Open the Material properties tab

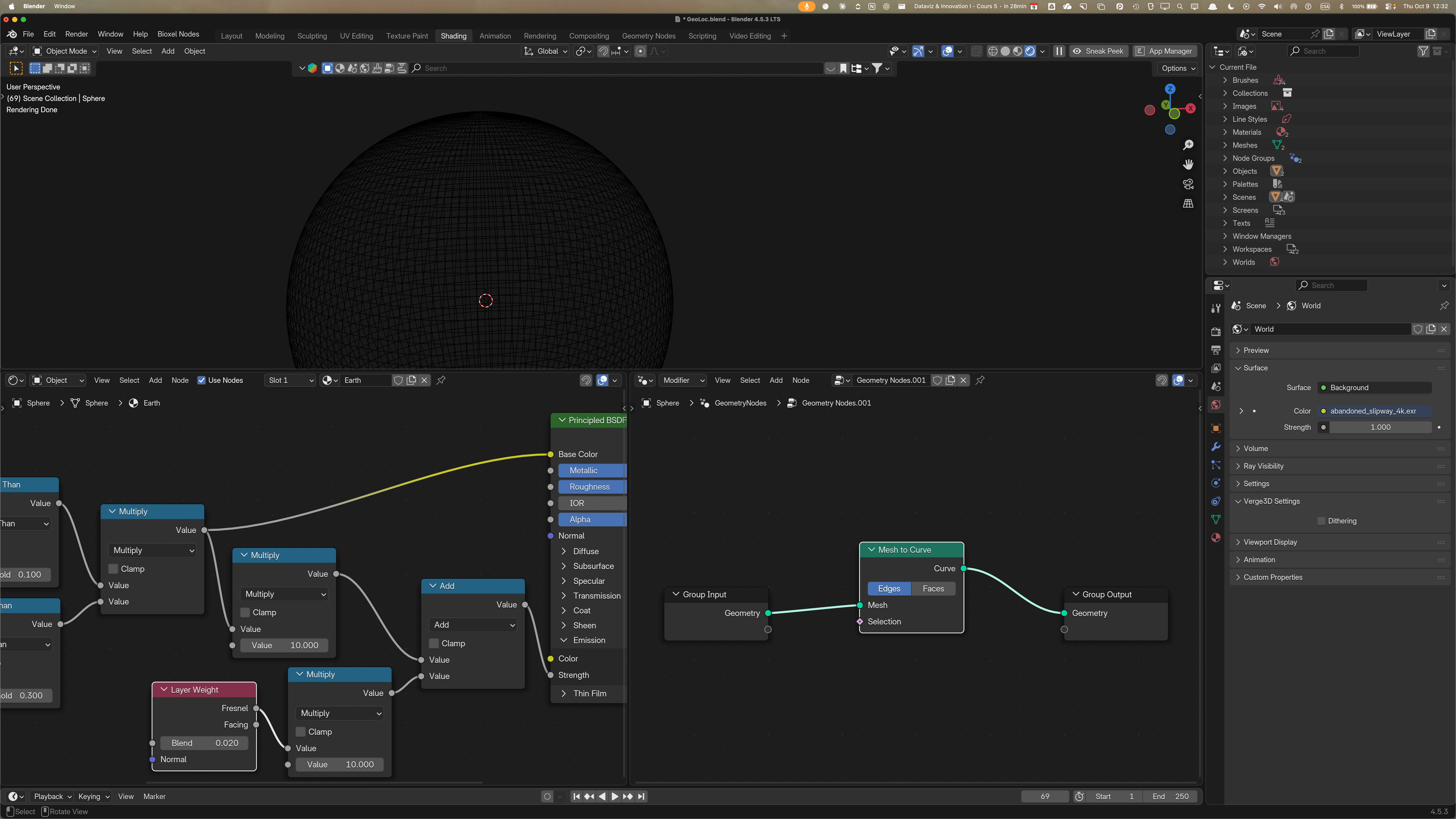pos(1216,538)
